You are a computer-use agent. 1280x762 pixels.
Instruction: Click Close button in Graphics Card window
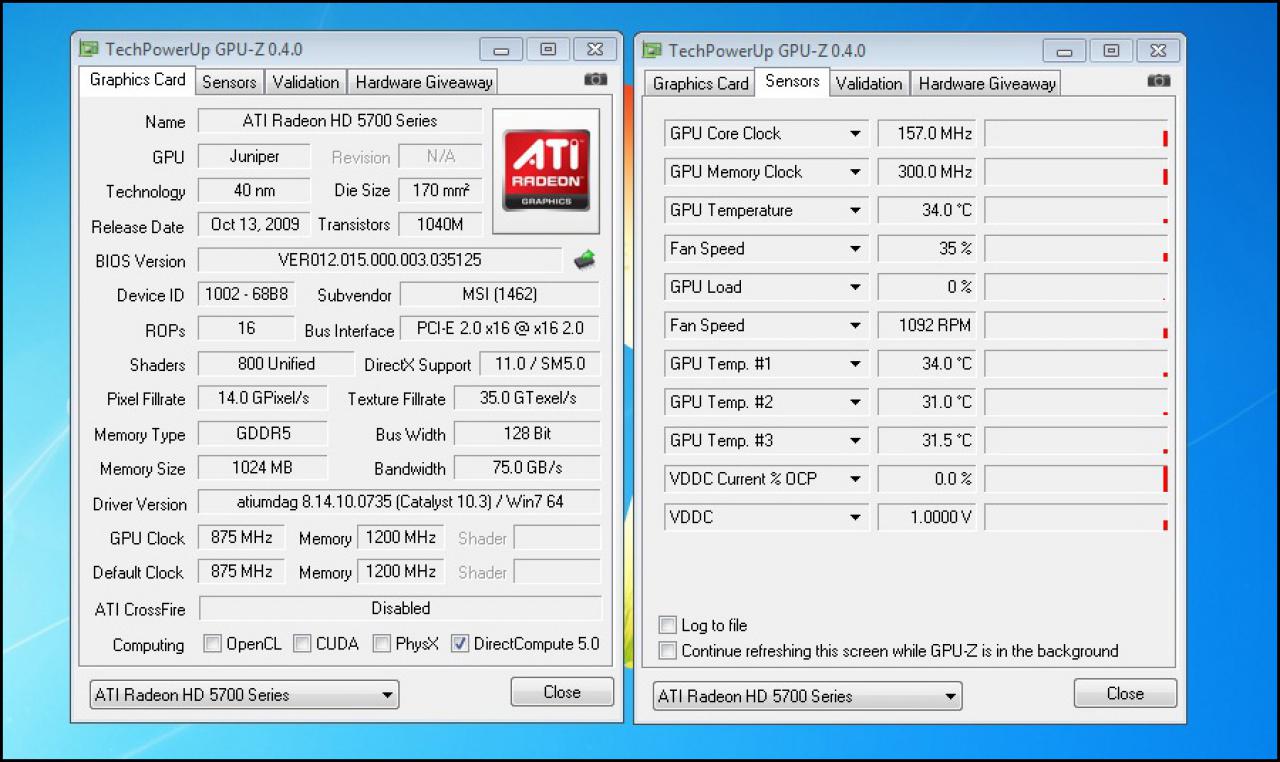(562, 692)
